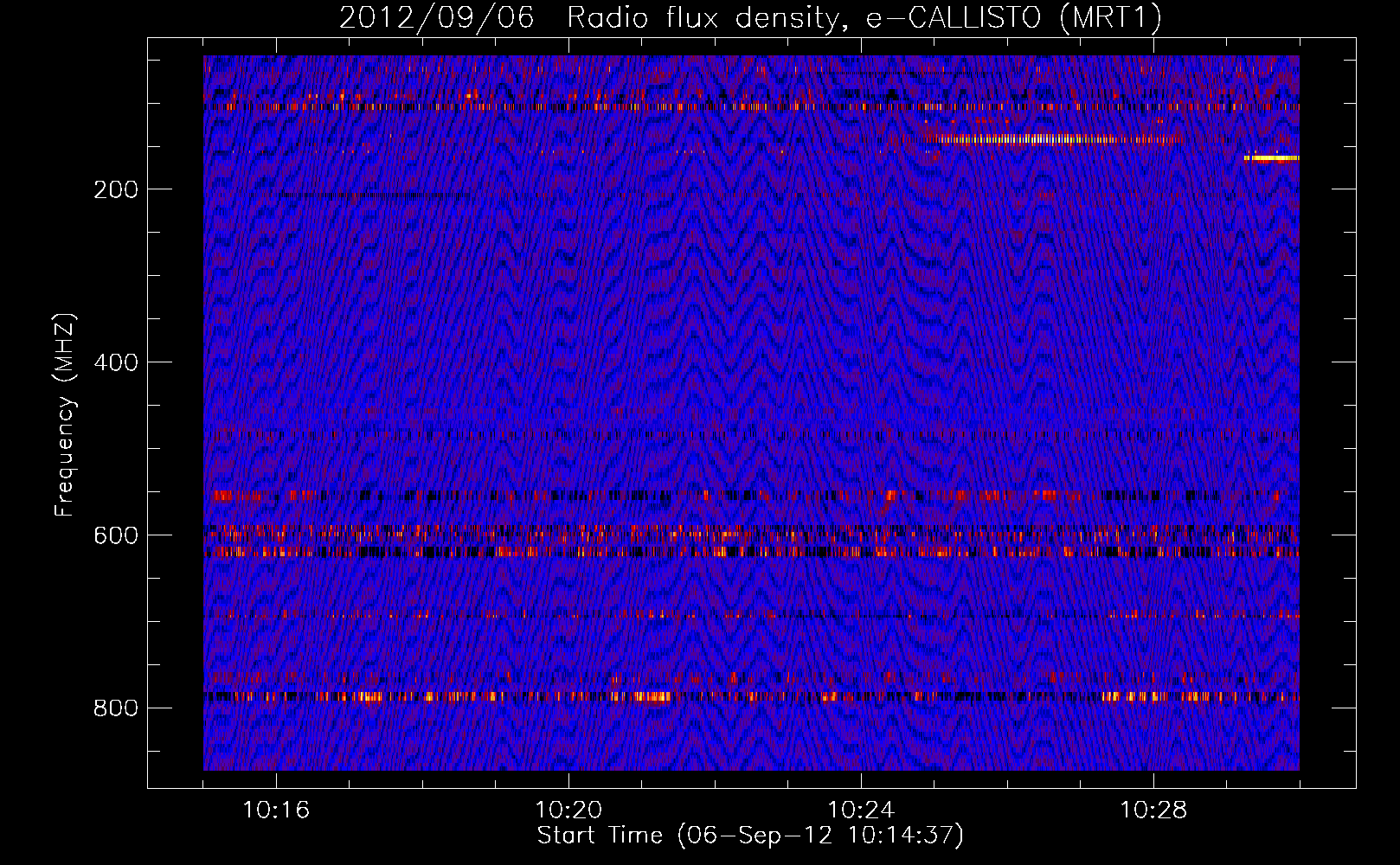The width and height of the screenshot is (1400, 865).
Task: Click the 400 frequency tick label
Action: pyautogui.click(x=116, y=362)
